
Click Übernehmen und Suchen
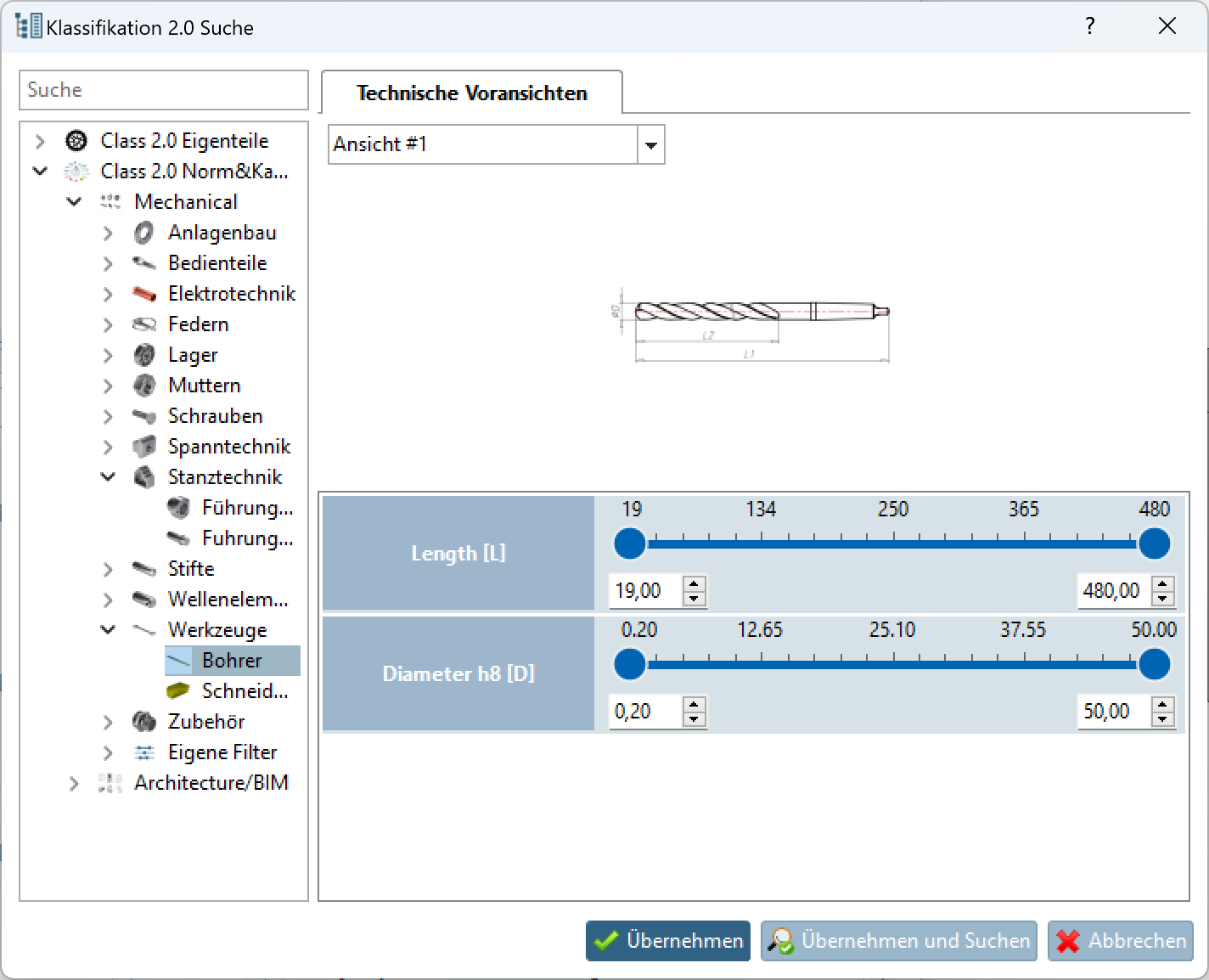898,941
